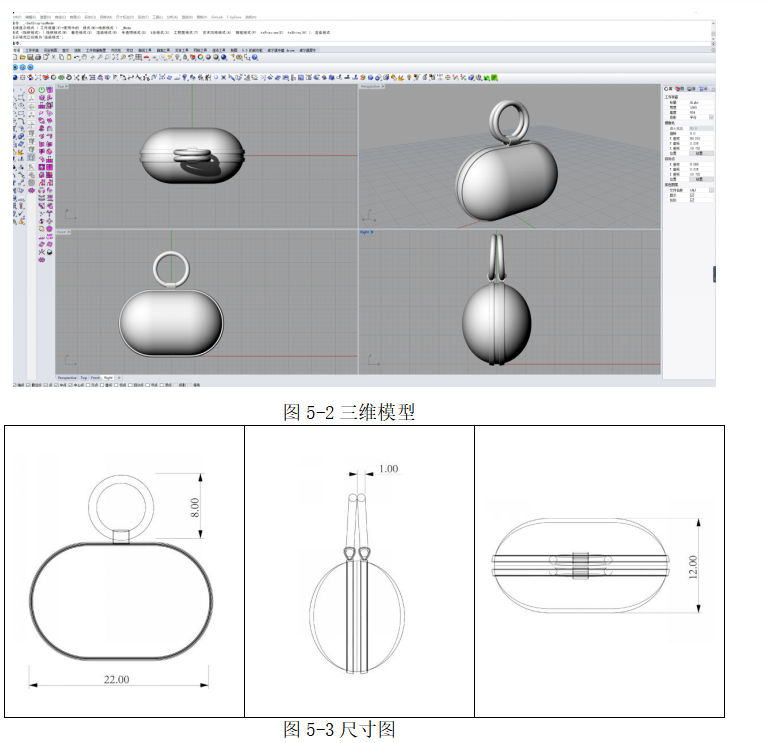770x743 pixels.
Task: Toggle wallpaper 灰阶 checkbox in properties
Action: pyautogui.click(x=692, y=200)
